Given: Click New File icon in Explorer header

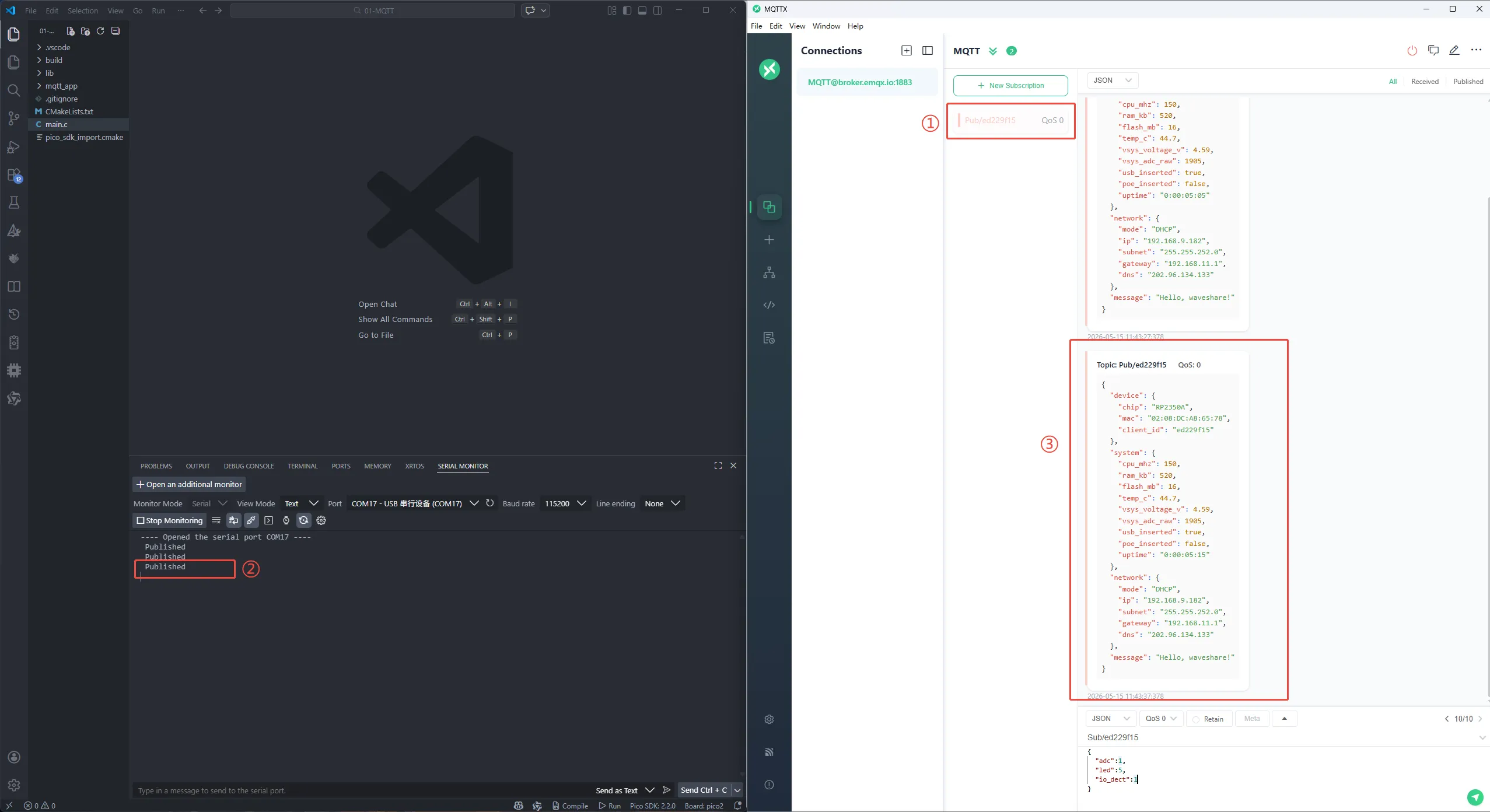Looking at the screenshot, I should coord(70,31).
